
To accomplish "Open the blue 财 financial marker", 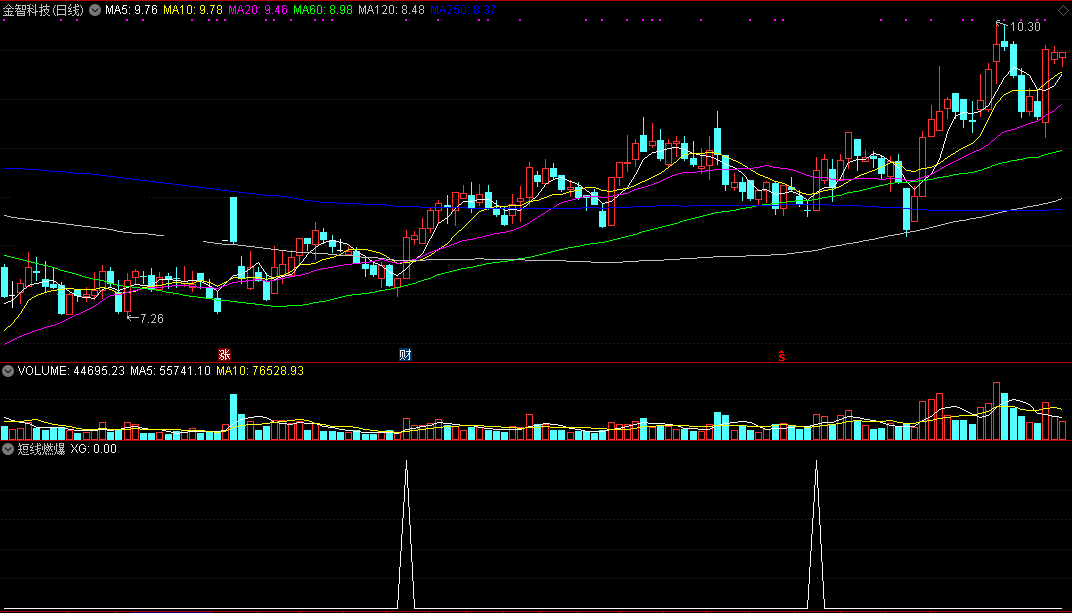I will pyautogui.click(x=405, y=355).
